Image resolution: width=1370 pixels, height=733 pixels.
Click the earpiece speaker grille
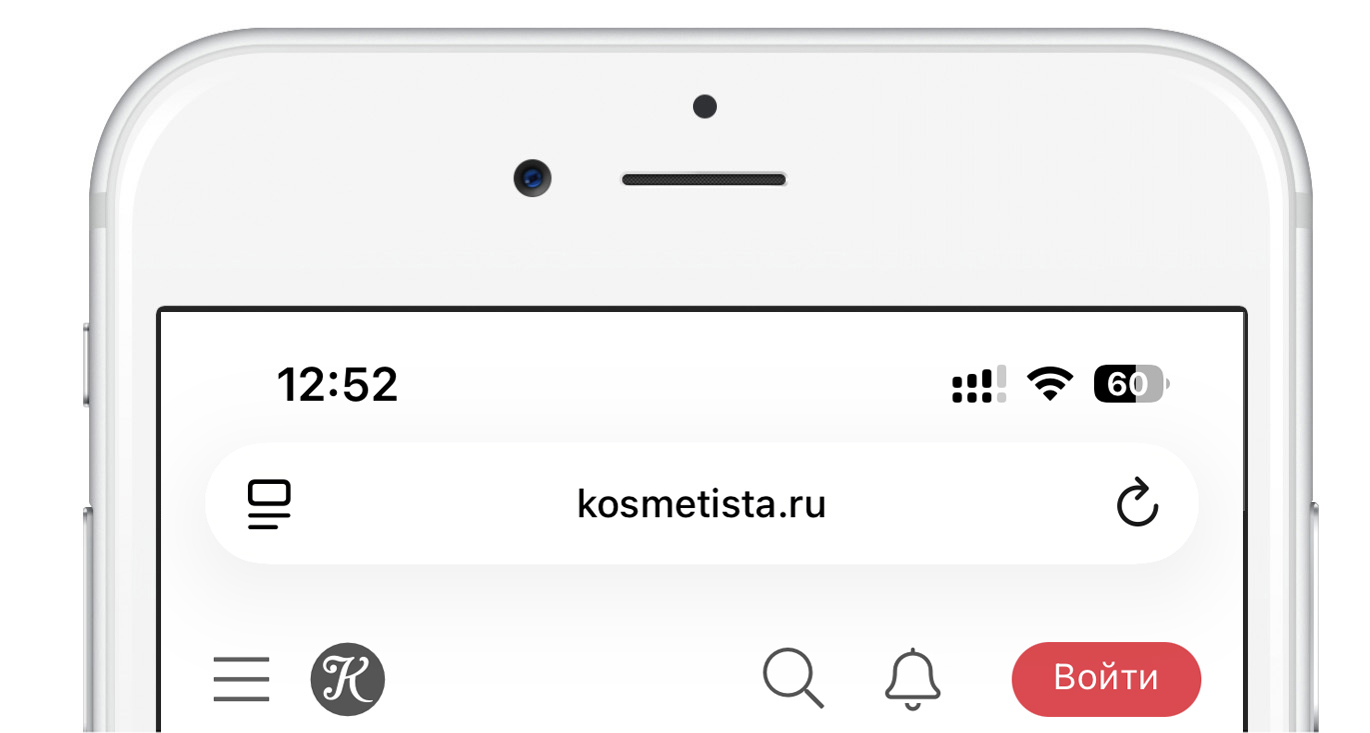704,180
